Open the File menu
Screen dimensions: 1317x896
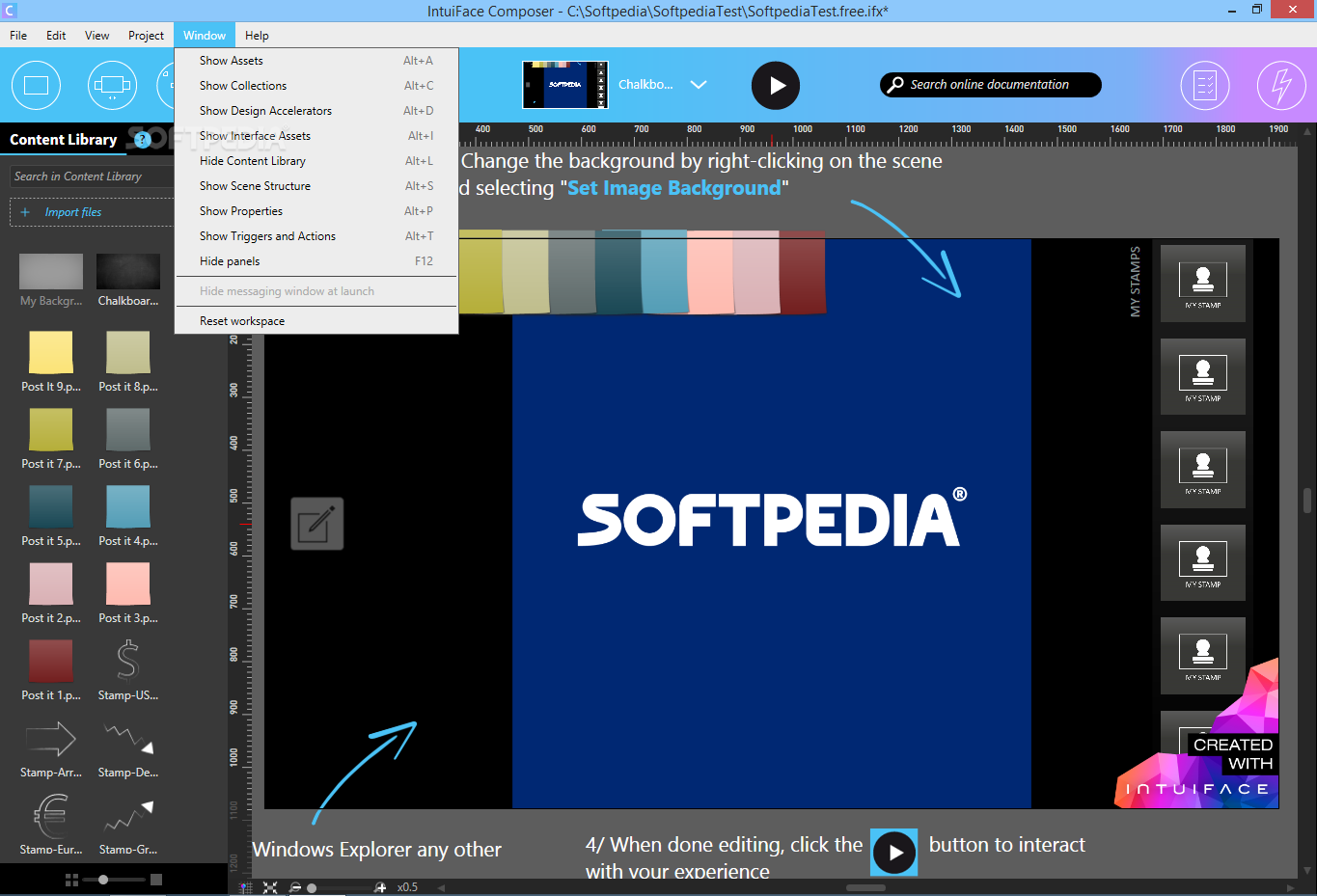(x=18, y=36)
